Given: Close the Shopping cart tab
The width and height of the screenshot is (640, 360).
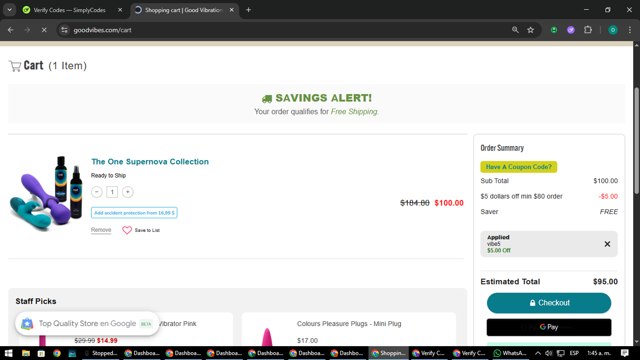Looking at the screenshot, I should tap(231, 10).
